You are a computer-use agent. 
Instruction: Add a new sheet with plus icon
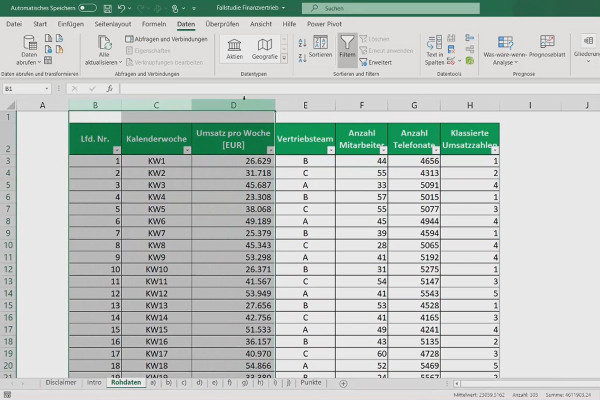tap(343, 383)
